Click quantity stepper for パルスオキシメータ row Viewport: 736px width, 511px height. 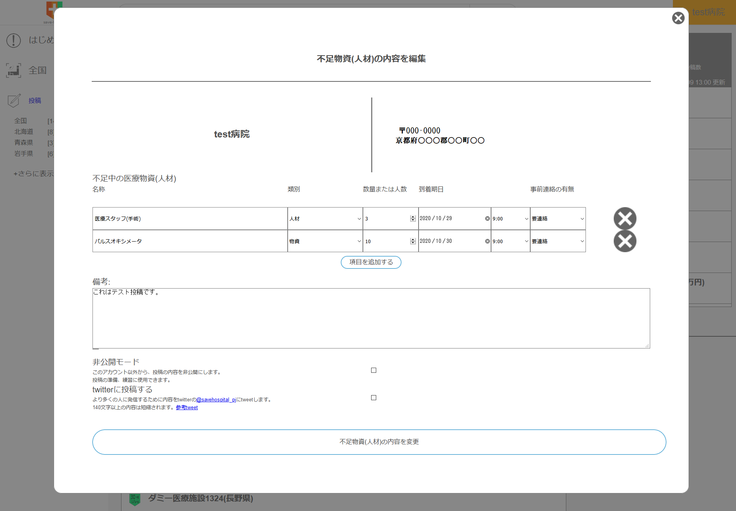413,241
